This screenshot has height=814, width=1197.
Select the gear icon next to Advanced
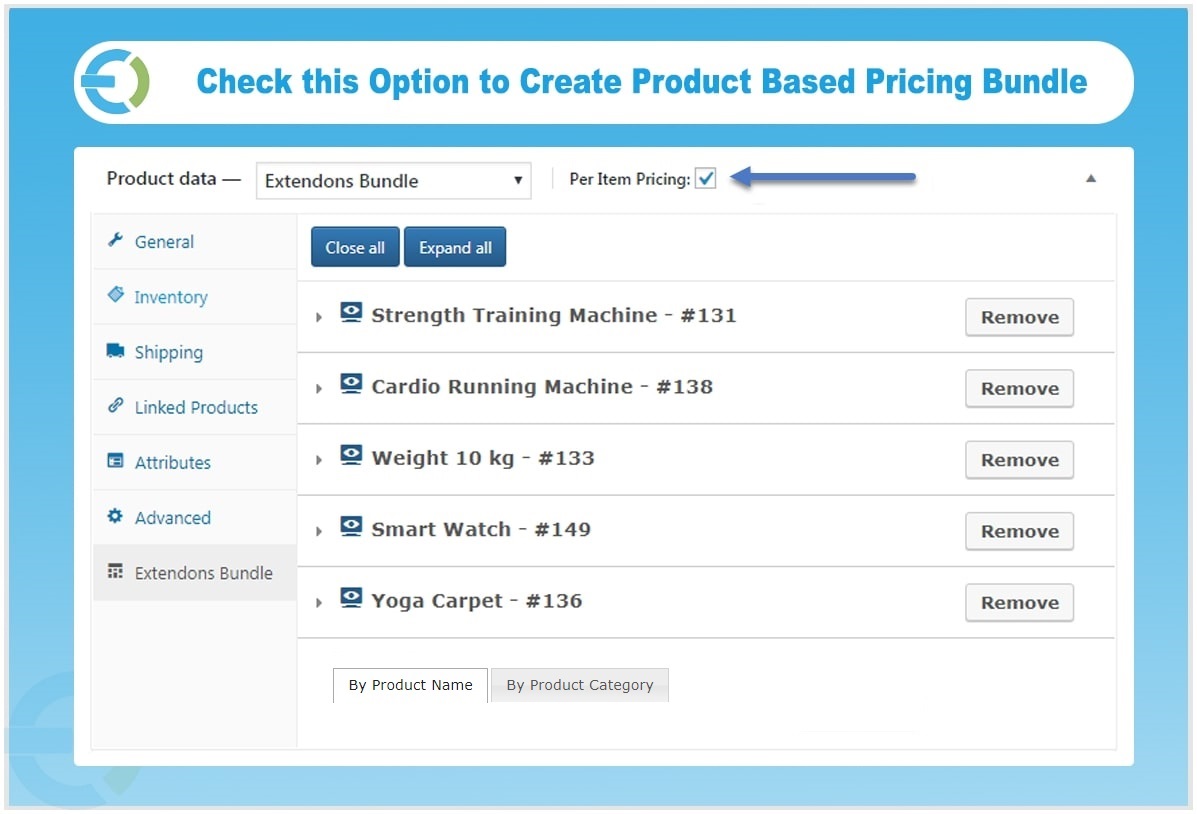[x=115, y=517]
